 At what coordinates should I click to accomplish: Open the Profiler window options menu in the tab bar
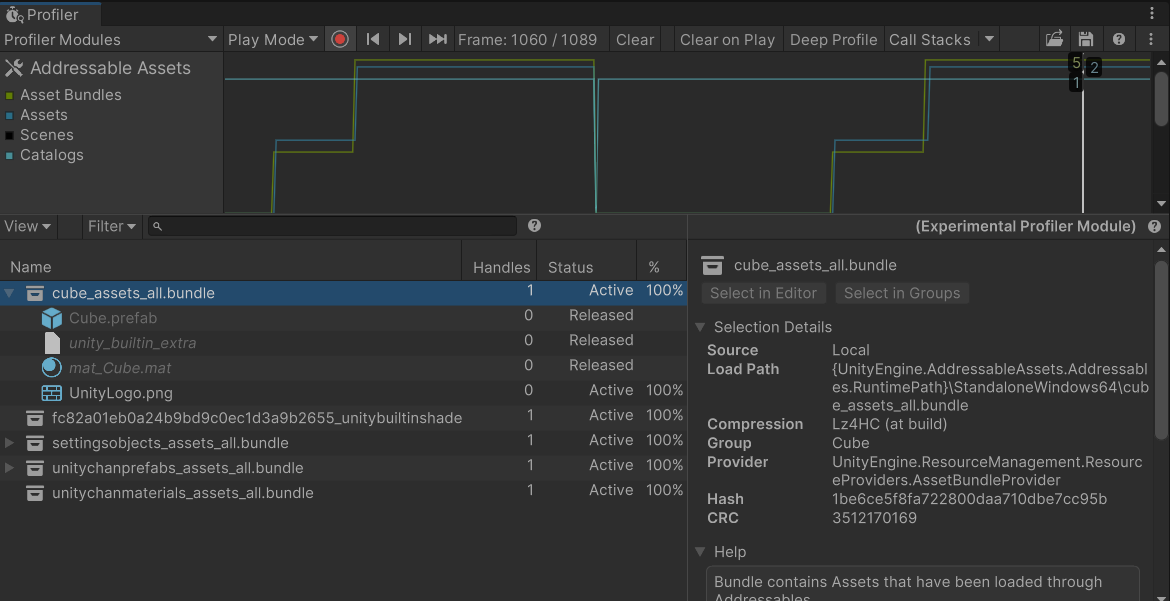click(x=1152, y=13)
